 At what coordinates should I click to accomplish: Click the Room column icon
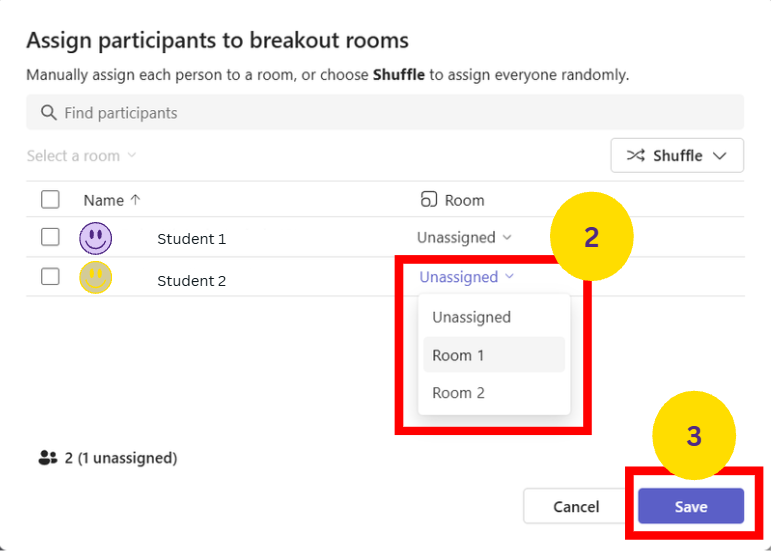click(429, 200)
